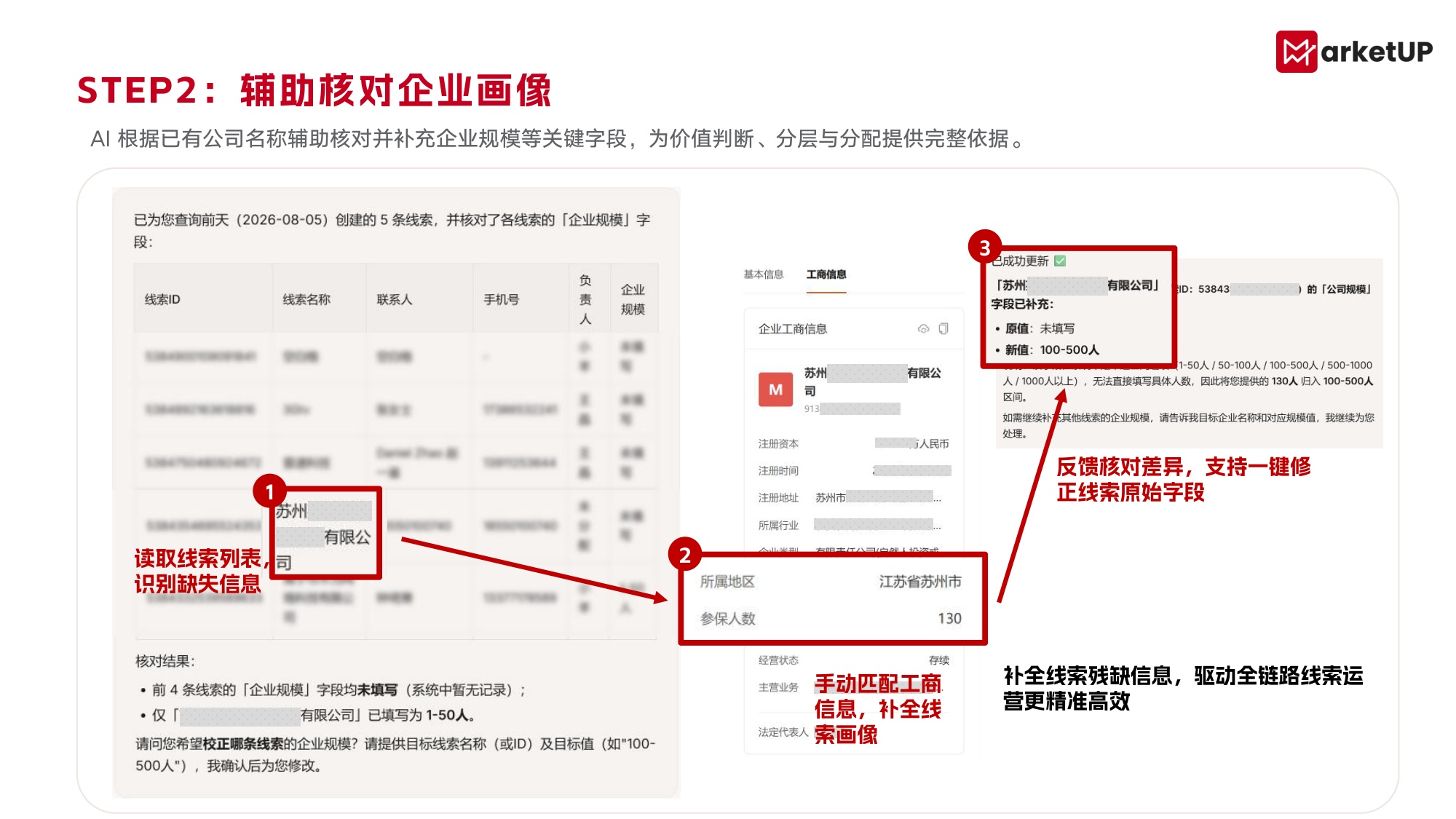
Task: Click the 注册时间 field label
Action: coord(778,471)
